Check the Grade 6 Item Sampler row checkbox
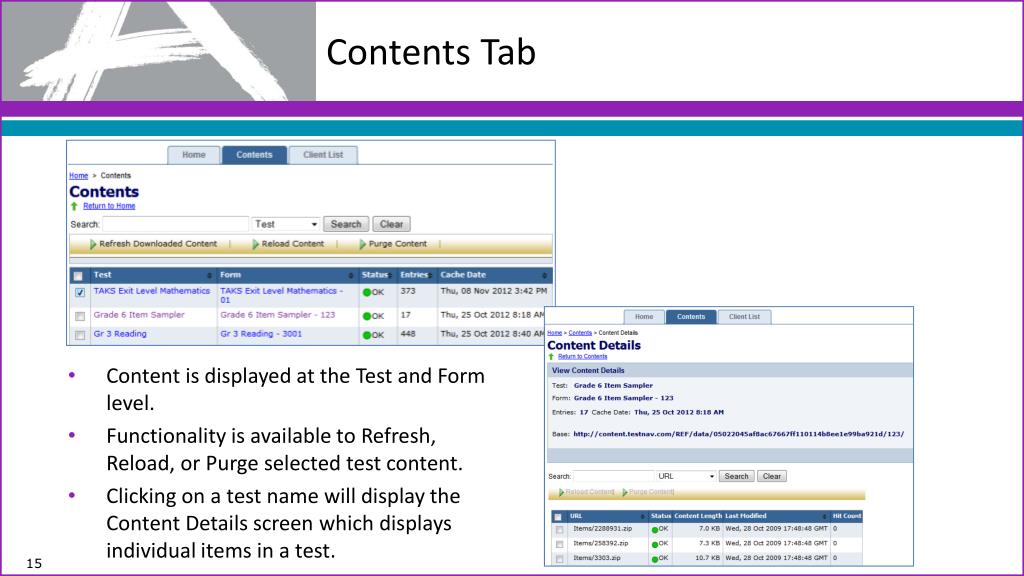 tap(80, 316)
